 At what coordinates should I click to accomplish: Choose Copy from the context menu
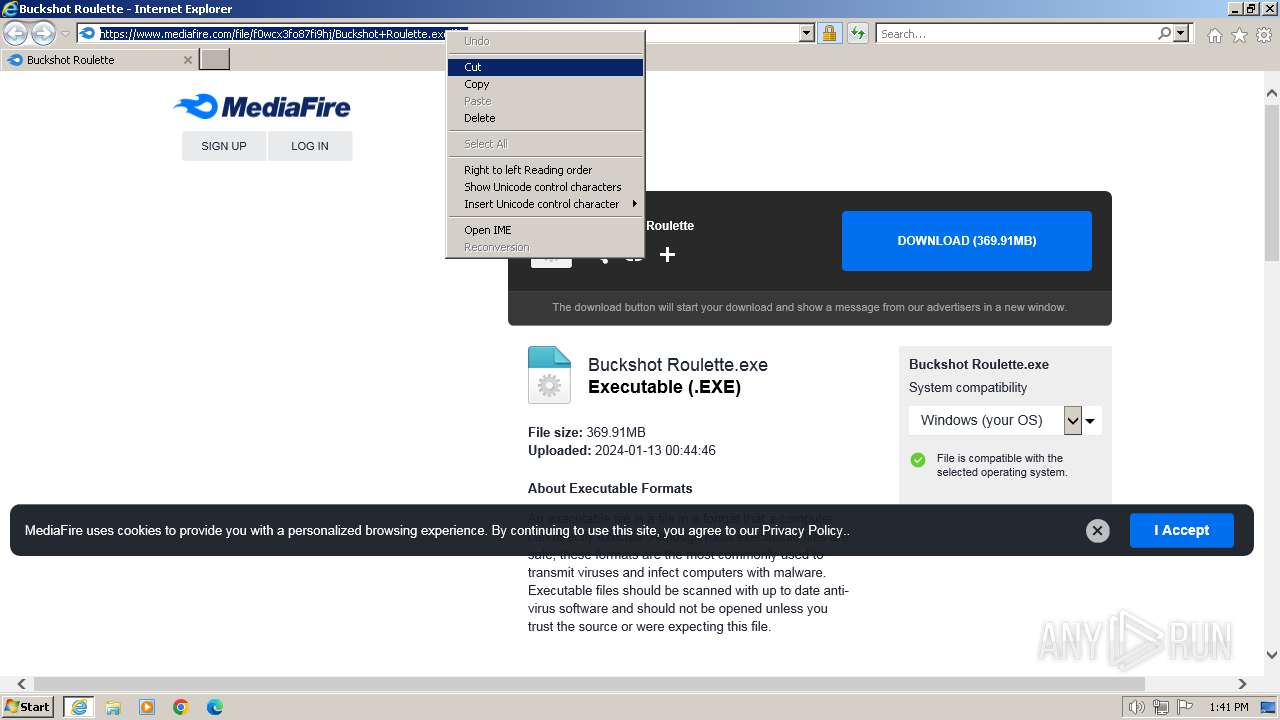pos(545,84)
